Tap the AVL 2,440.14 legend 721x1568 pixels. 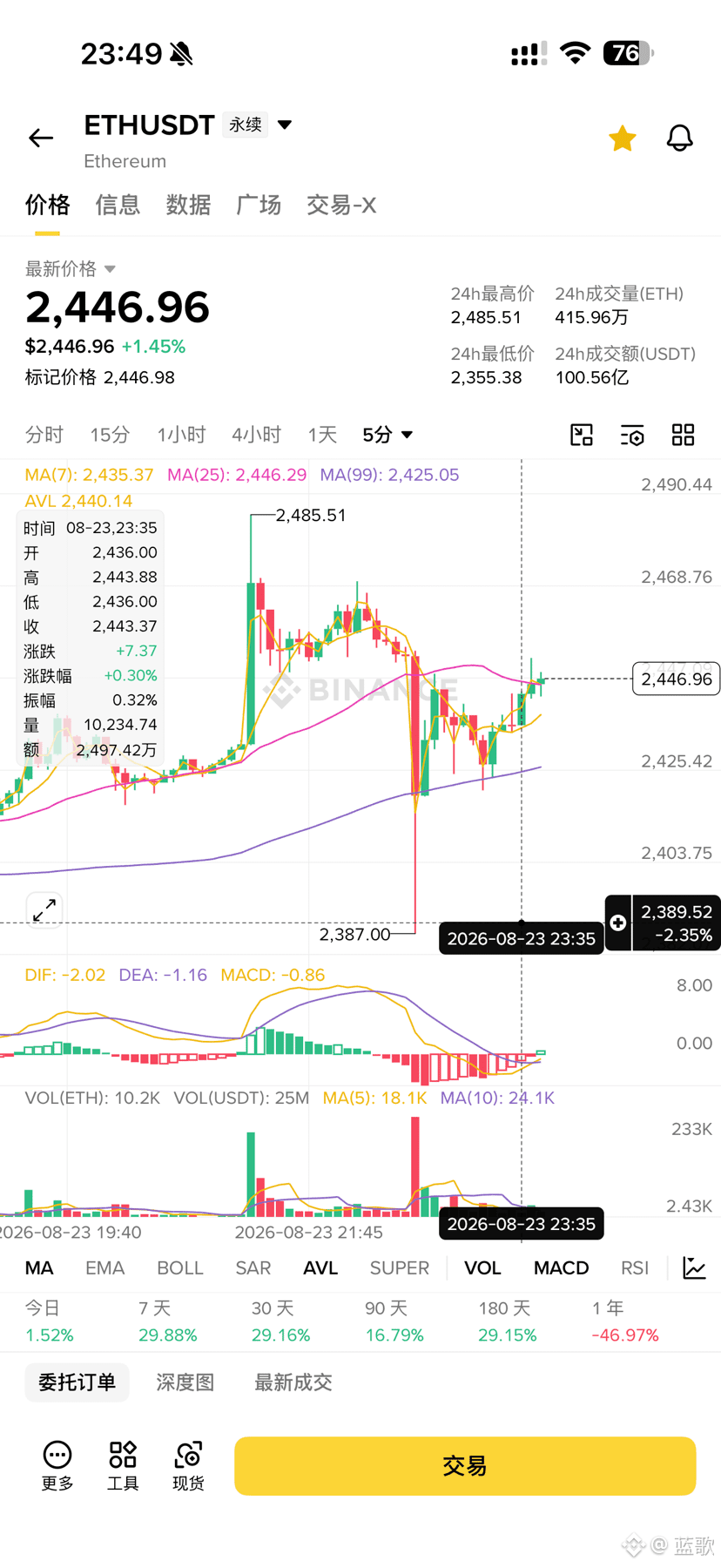(x=78, y=501)
